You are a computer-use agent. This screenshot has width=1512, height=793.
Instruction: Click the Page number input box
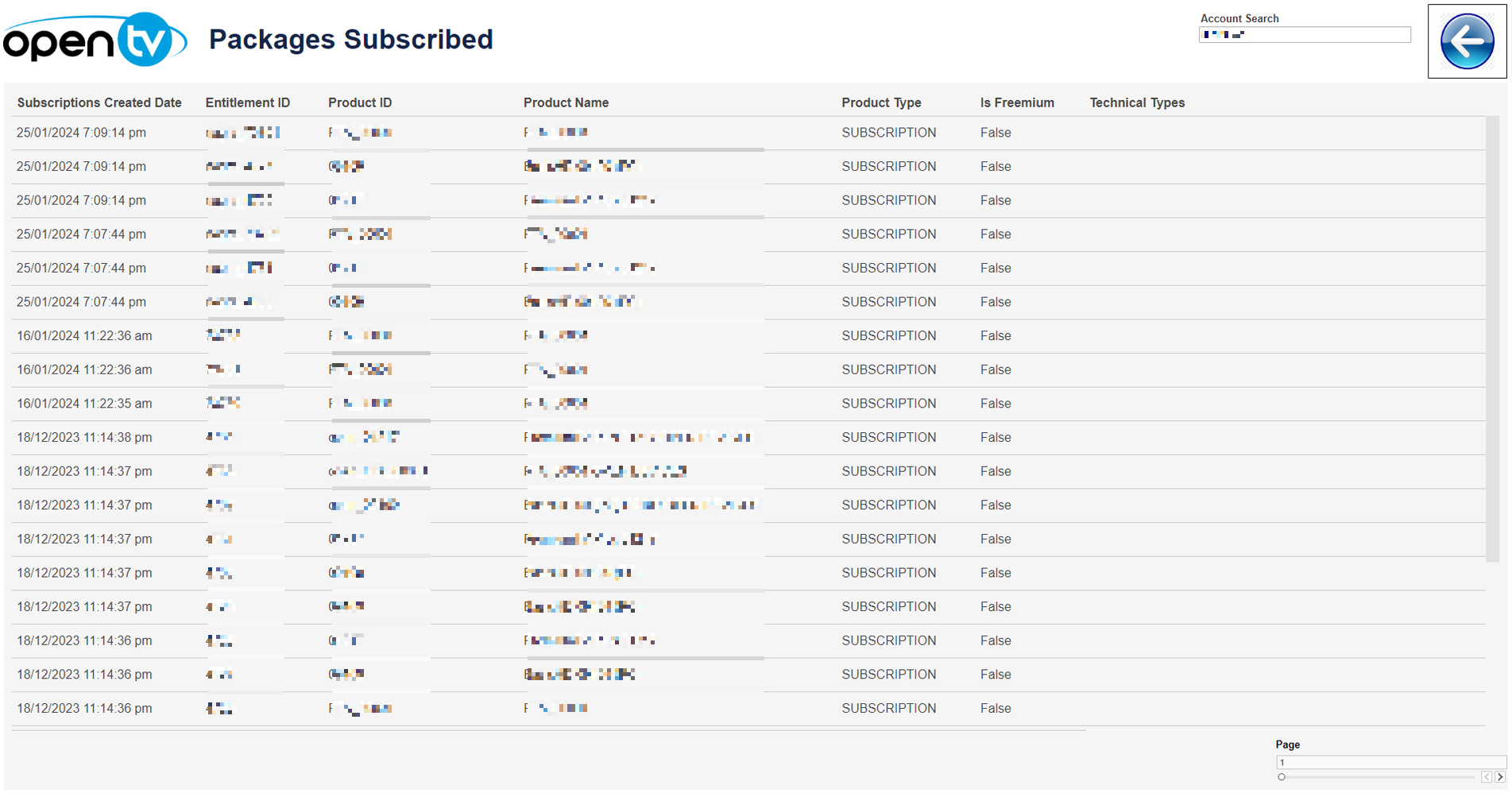pos(1389,762)
